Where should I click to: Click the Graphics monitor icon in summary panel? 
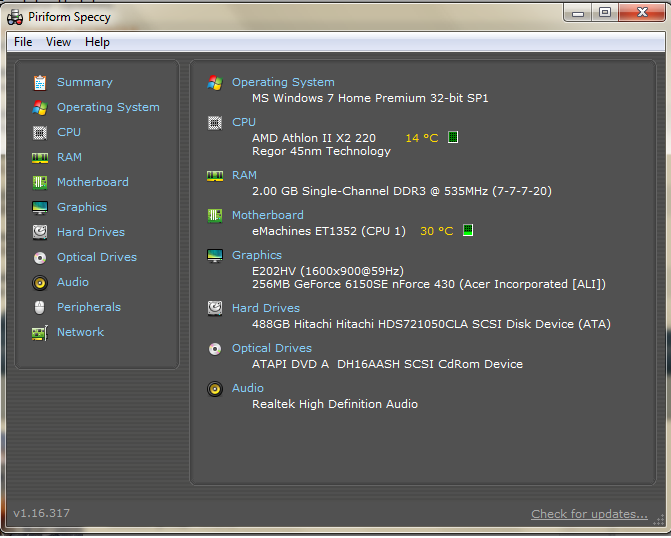pyautogui.click(x=215, y=256)
